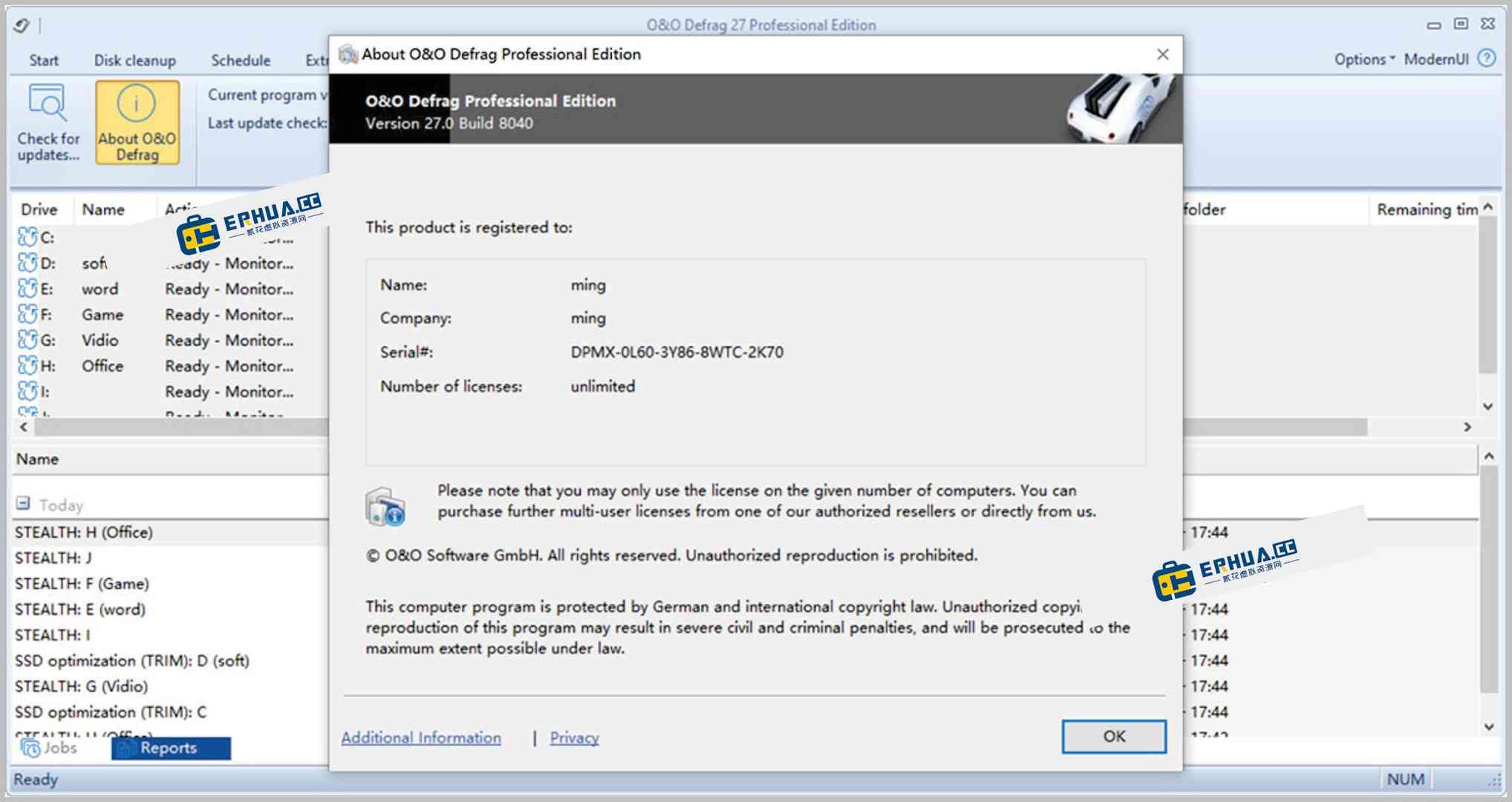Viewport: 1512px width, 802px height.
Task: Select report STEALTH: H (Office)
Action: click(84, 532)
